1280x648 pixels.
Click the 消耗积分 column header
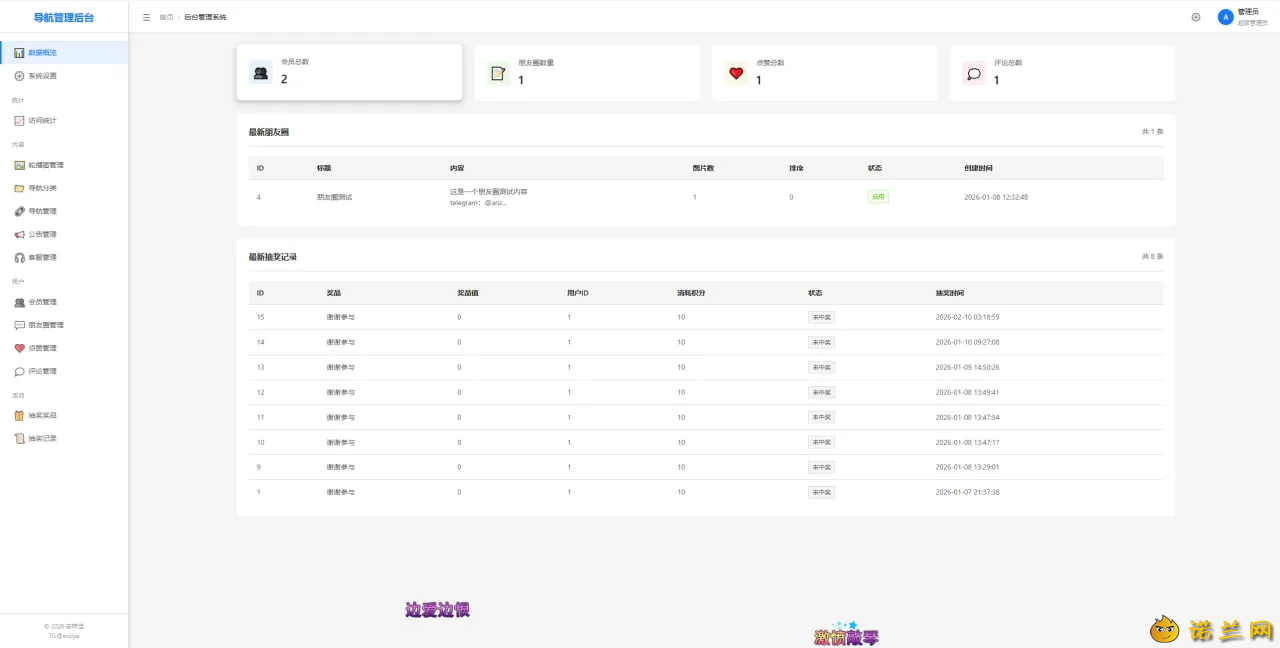point(691,293)
